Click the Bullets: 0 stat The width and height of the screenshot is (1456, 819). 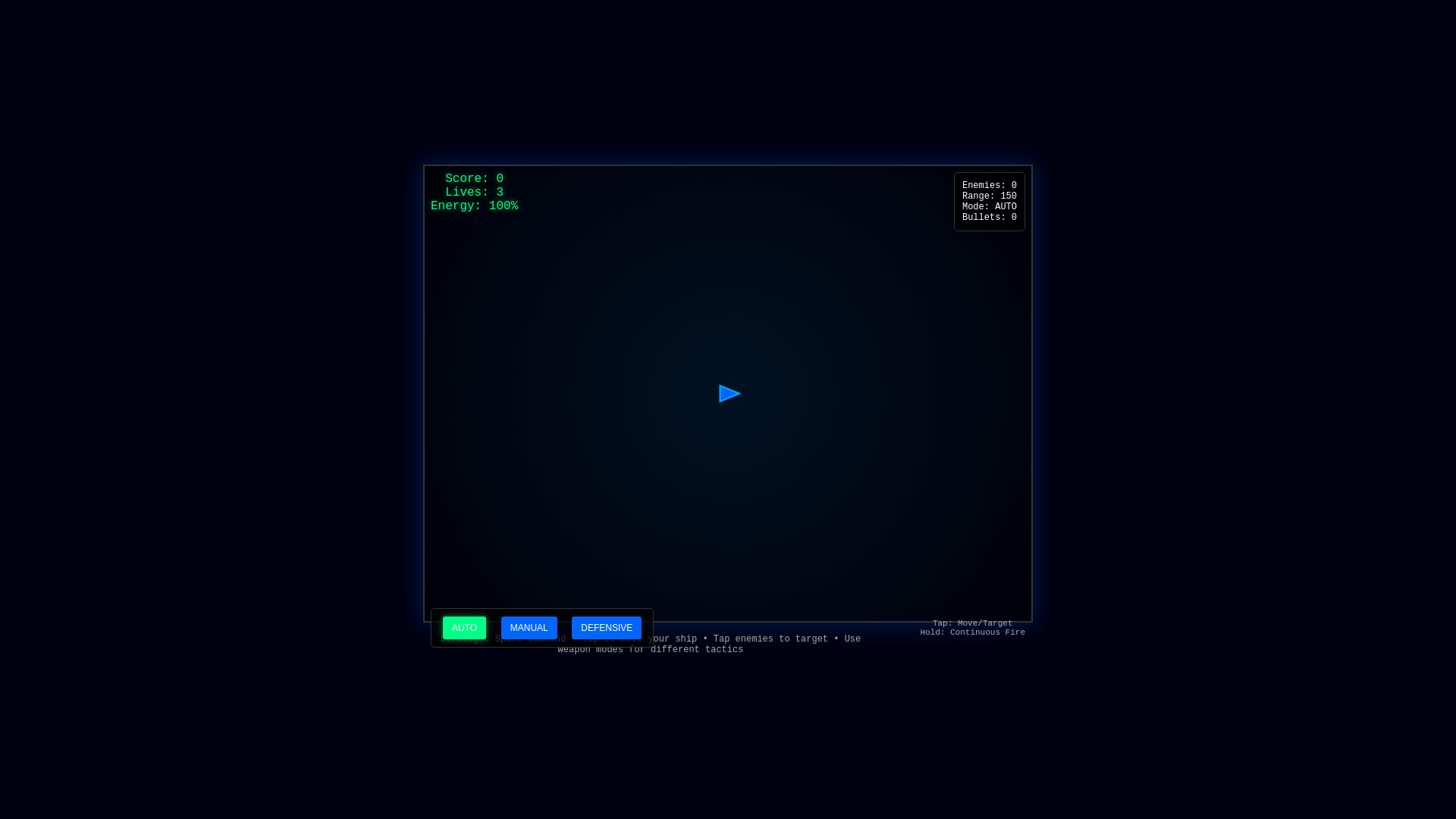[x=989, y=218]
